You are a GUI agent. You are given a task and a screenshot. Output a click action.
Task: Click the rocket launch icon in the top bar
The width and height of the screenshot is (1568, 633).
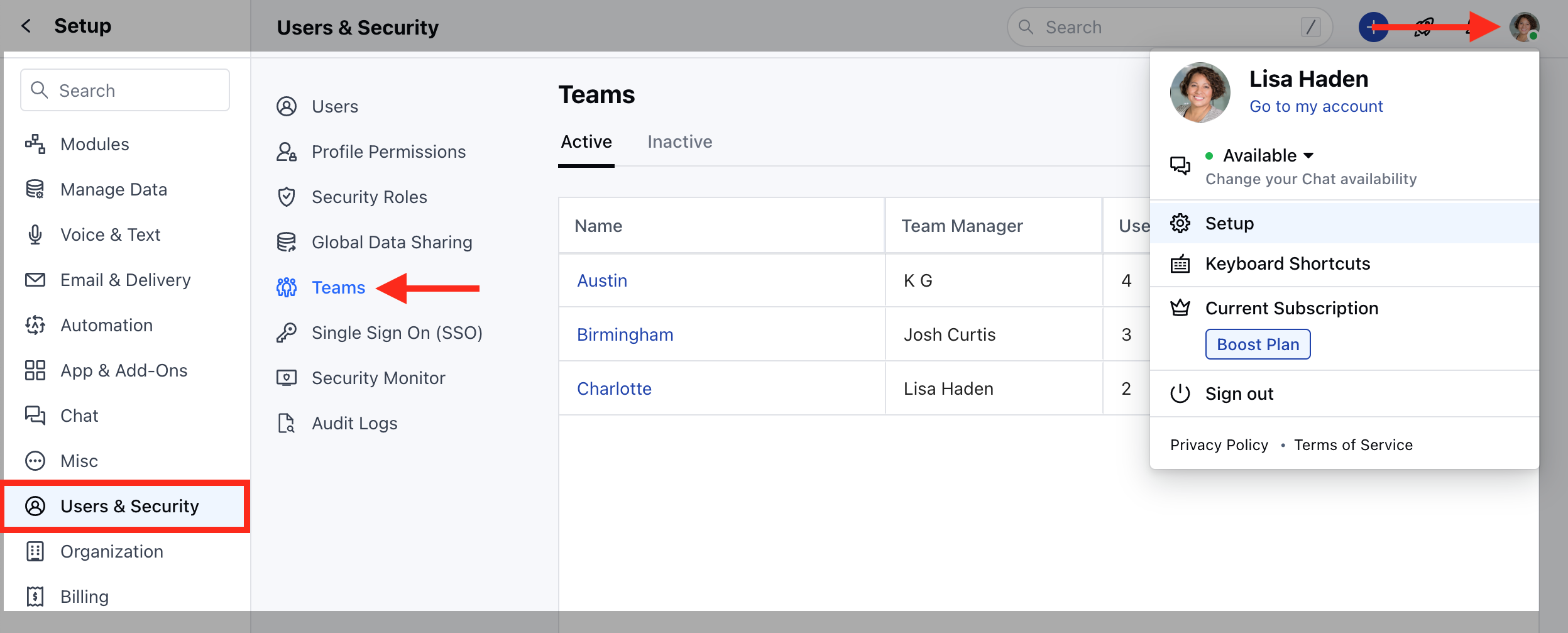(x=1425, y=27)
